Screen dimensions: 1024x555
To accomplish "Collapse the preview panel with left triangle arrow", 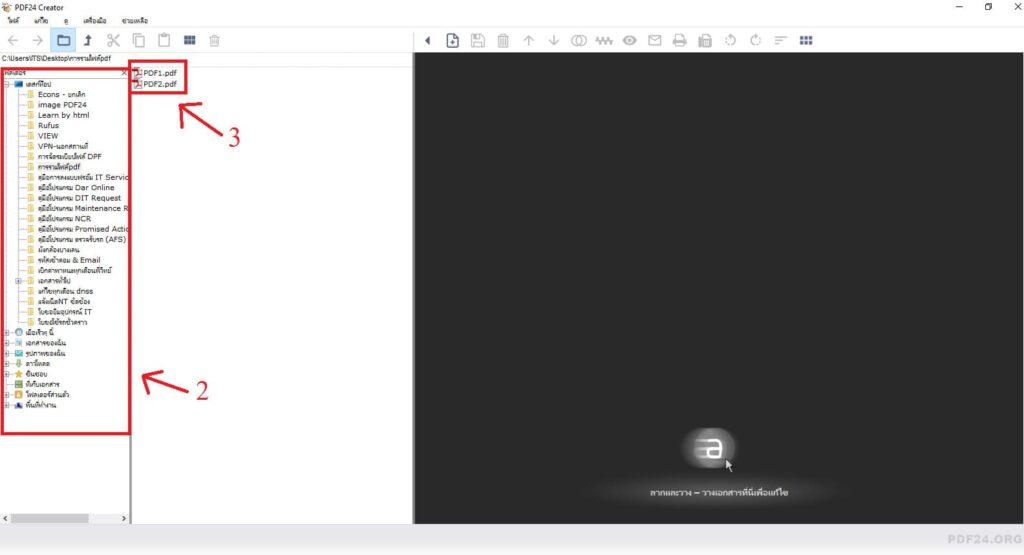I will [x=428, y=41].
